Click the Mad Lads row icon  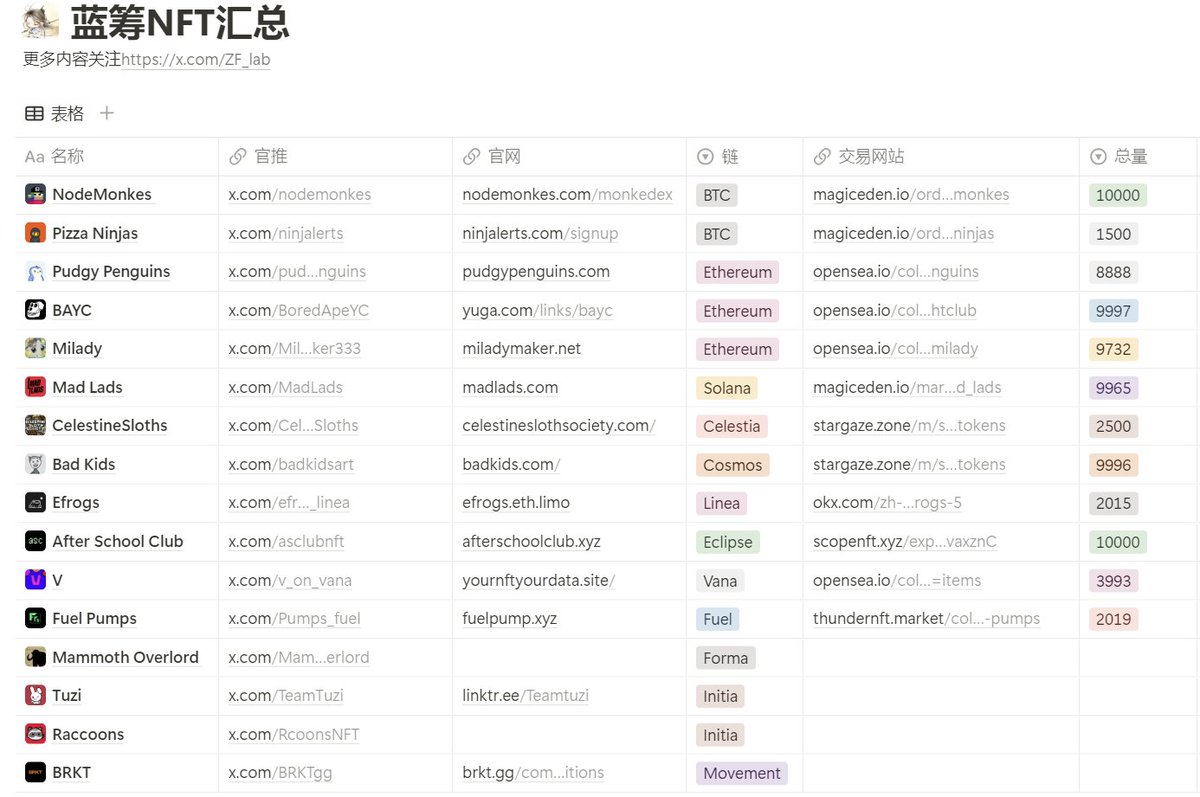35,387
